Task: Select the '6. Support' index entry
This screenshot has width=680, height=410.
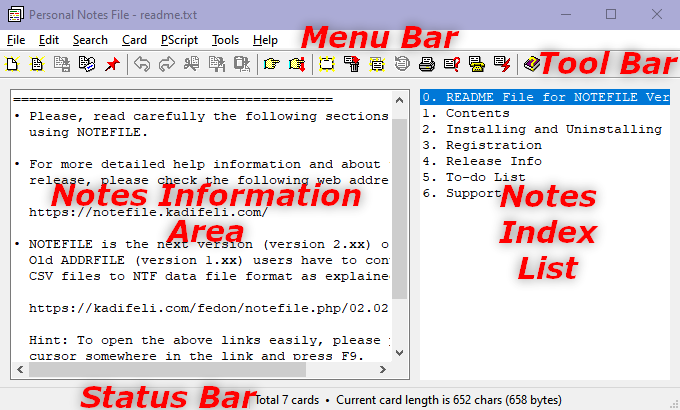Action: (x=545, y=193)
